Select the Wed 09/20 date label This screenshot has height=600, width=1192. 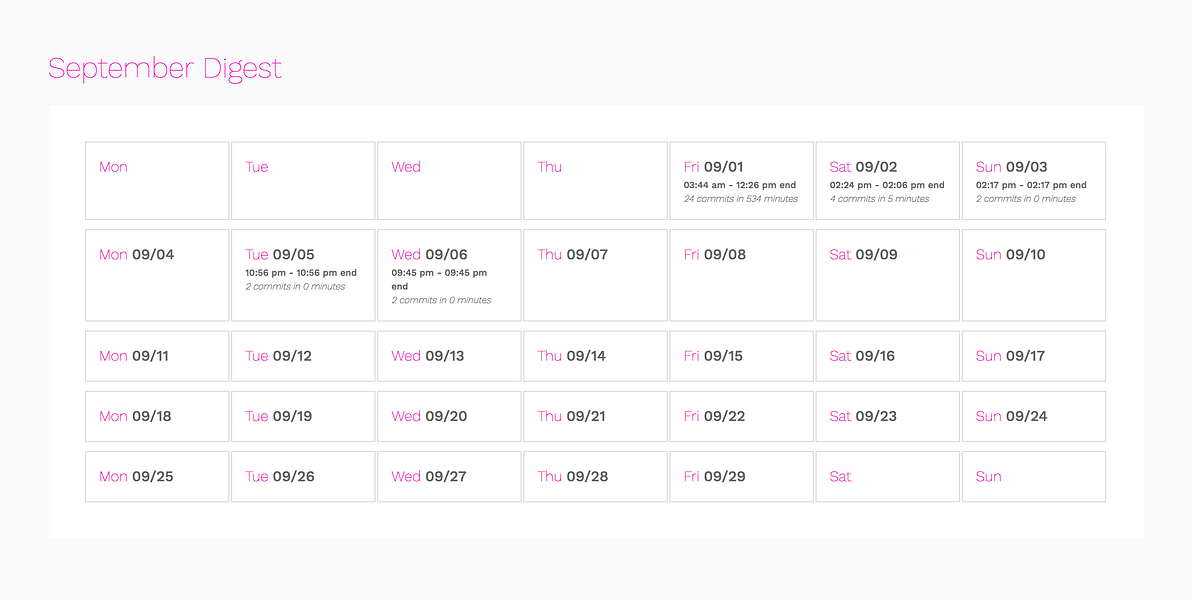pyautogui.click(x=429, y=416)
